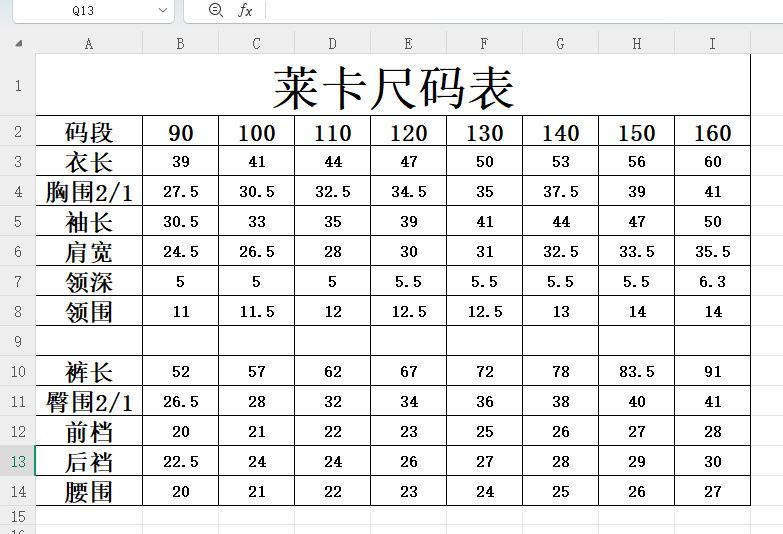Viewport: 783px width, 534px height.
Task: Click the 6.3 value in 领深 row
Action: (x=713, y=281)
